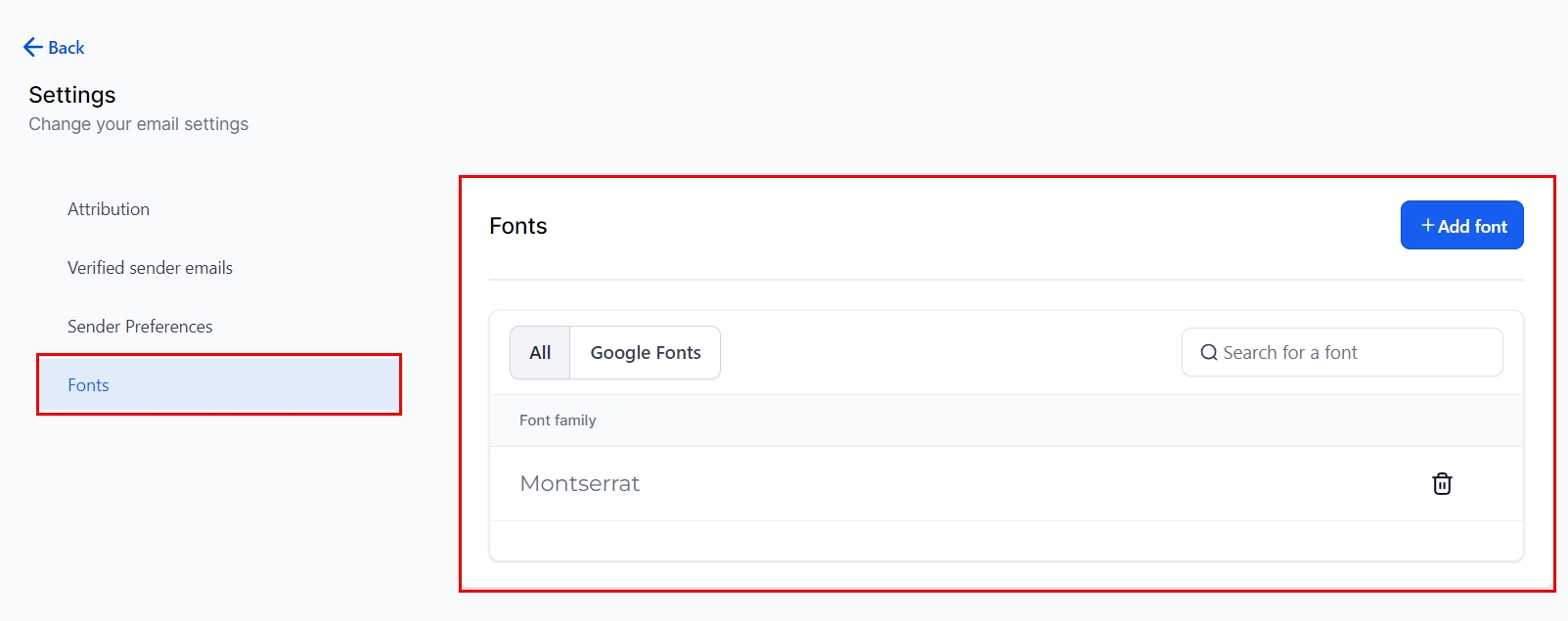
Task: Click the Change your email settings subtitle
Action: pos(138,124)
